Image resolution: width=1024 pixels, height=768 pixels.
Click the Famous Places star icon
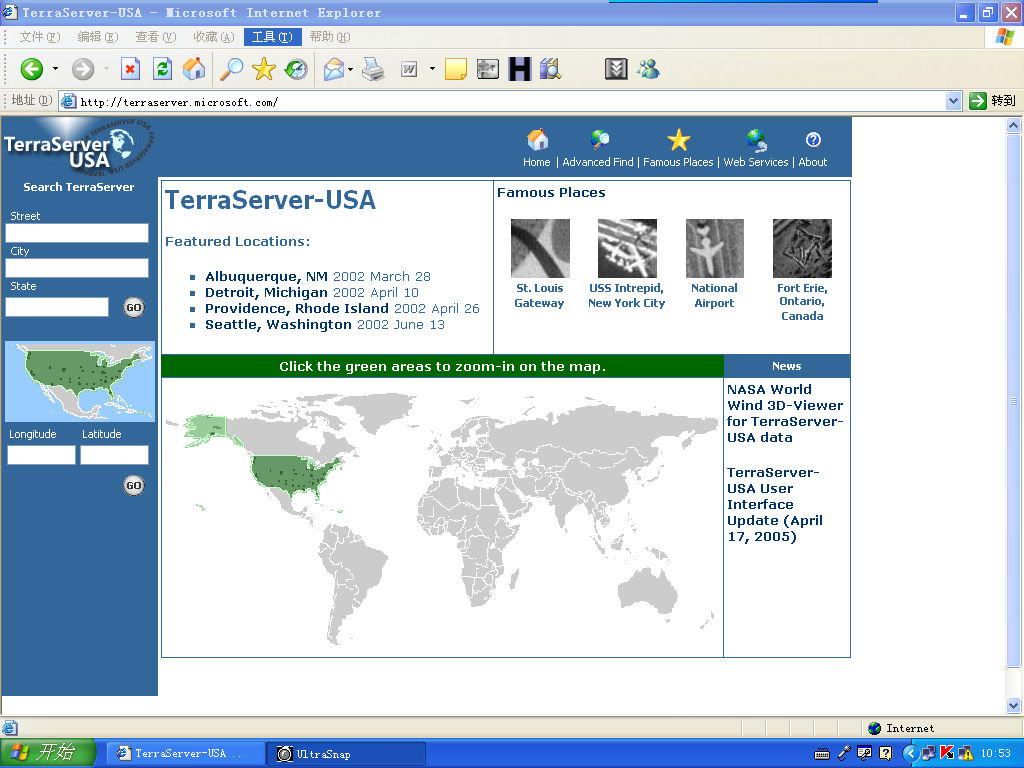[679, 140]
